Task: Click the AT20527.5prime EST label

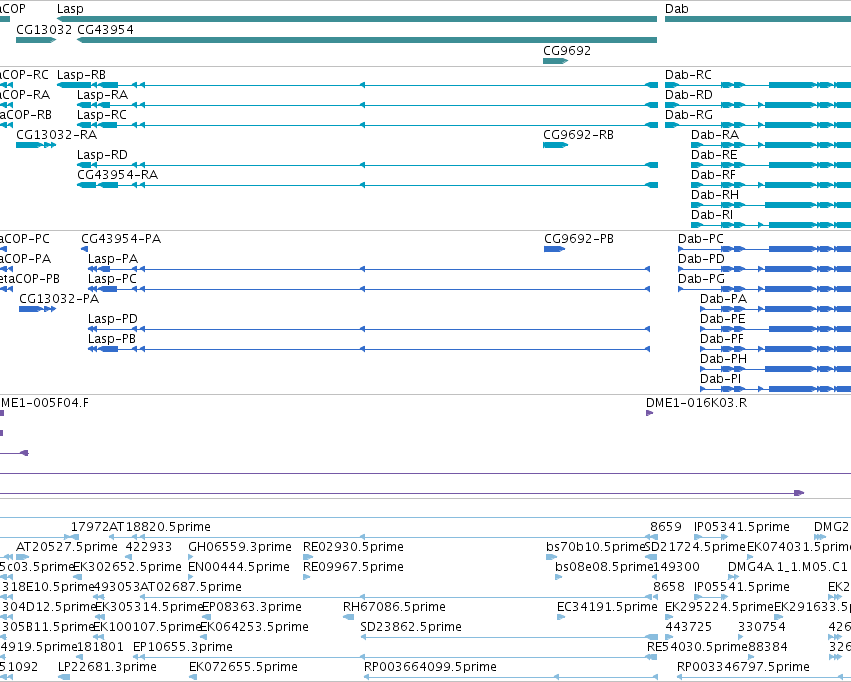Action: coord(67,546)
